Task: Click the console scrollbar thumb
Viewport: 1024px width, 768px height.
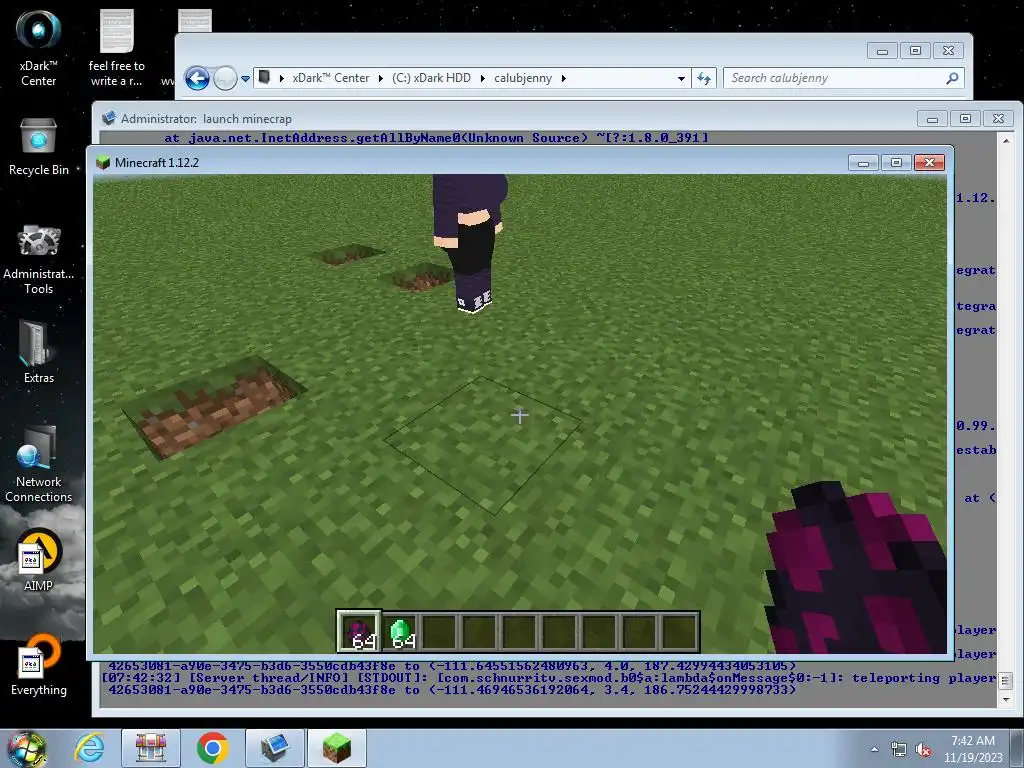Action: pyautogui.click(x=1005, y=680)
